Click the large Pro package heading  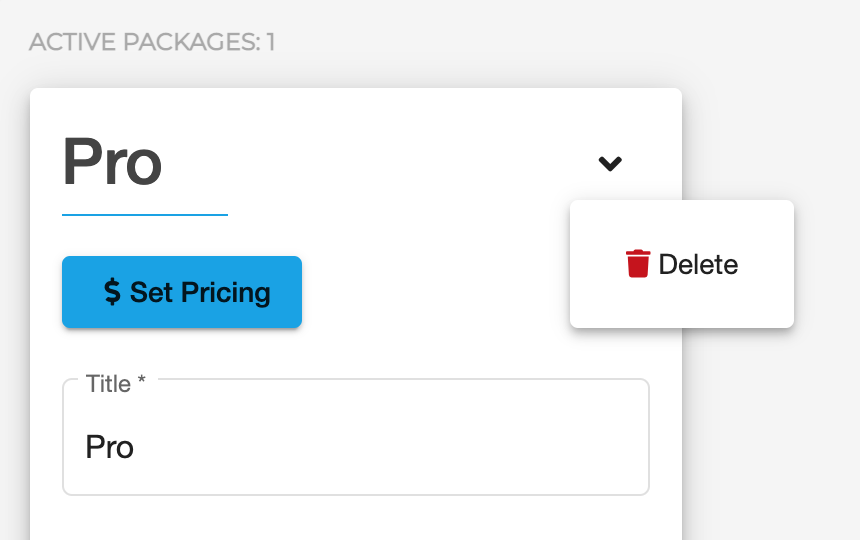tap(112, 162)
